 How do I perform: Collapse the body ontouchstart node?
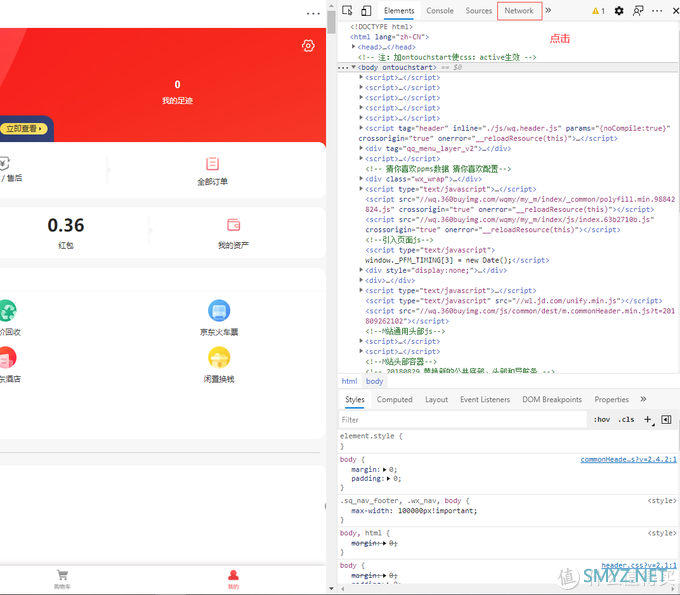point(353,67)
